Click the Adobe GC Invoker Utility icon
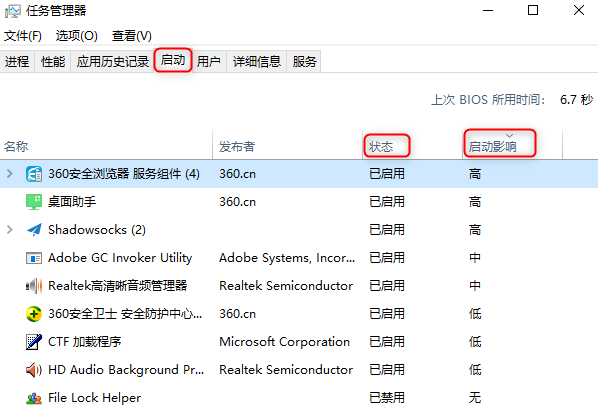Viewport: 598px width, 418px height. pos(34,258)
